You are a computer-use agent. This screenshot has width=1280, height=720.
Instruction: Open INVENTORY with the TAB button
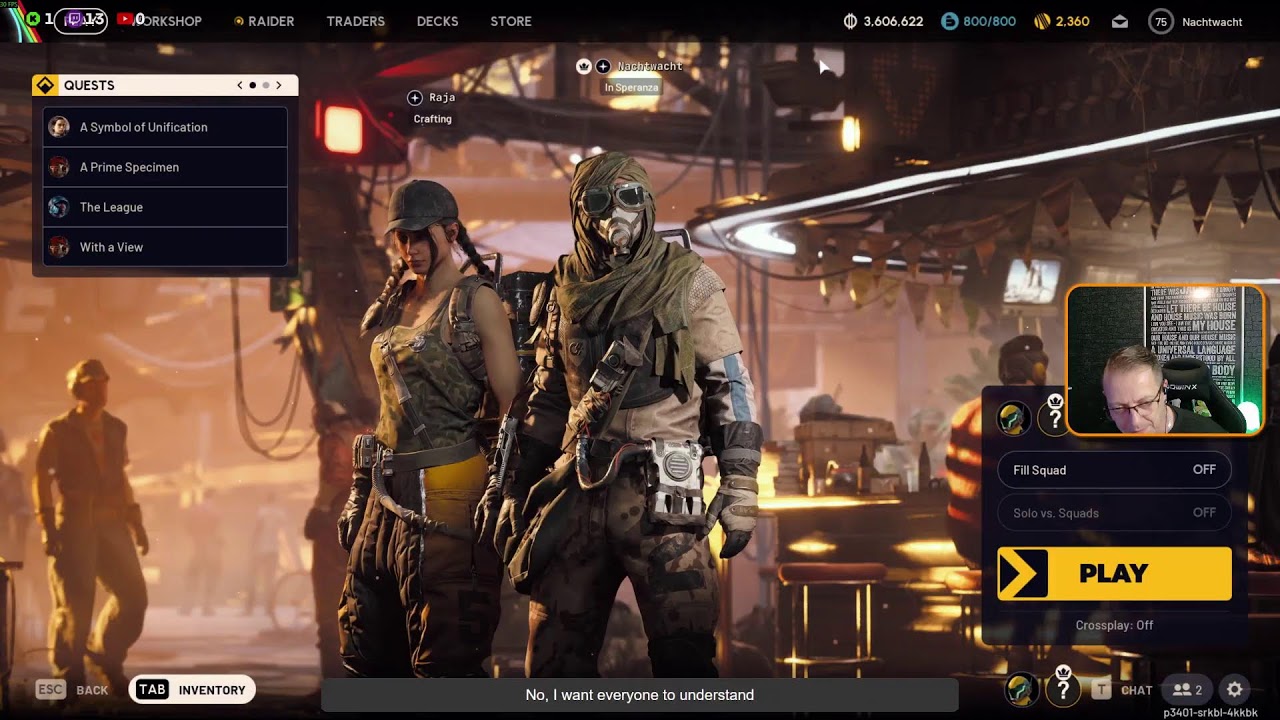click(192, 690)
